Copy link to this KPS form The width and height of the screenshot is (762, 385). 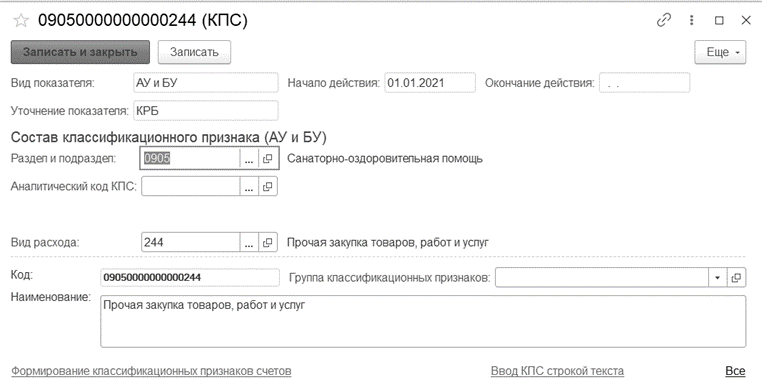pyautogui.click(x=664, y=20)
